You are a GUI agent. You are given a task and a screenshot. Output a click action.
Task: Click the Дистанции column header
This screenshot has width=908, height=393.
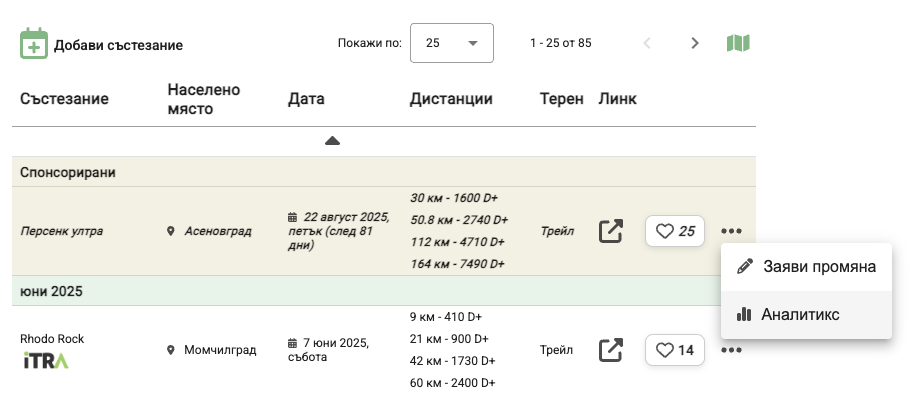(x=451, y=99)
